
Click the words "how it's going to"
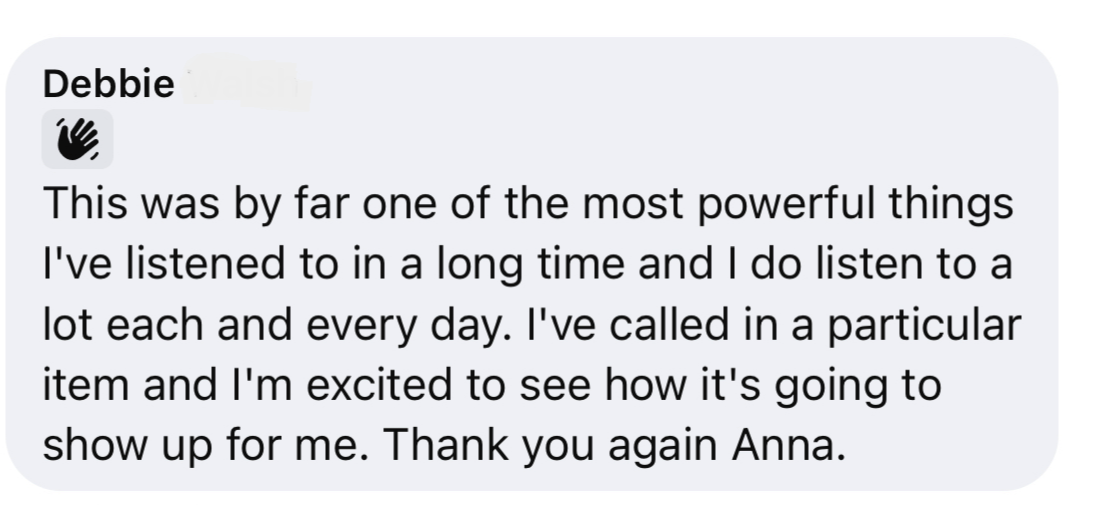773,385
